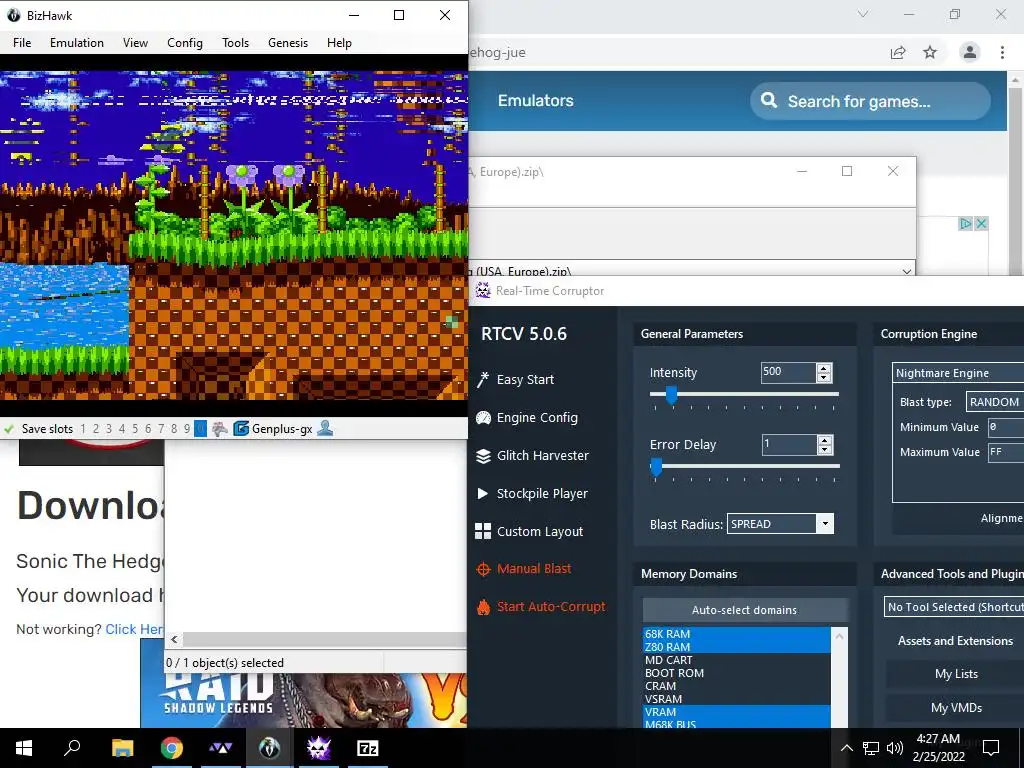Screen dimensions: 1024x768
Task: Select save slot 7 in BizHawk
Action: tap(161, 429)
